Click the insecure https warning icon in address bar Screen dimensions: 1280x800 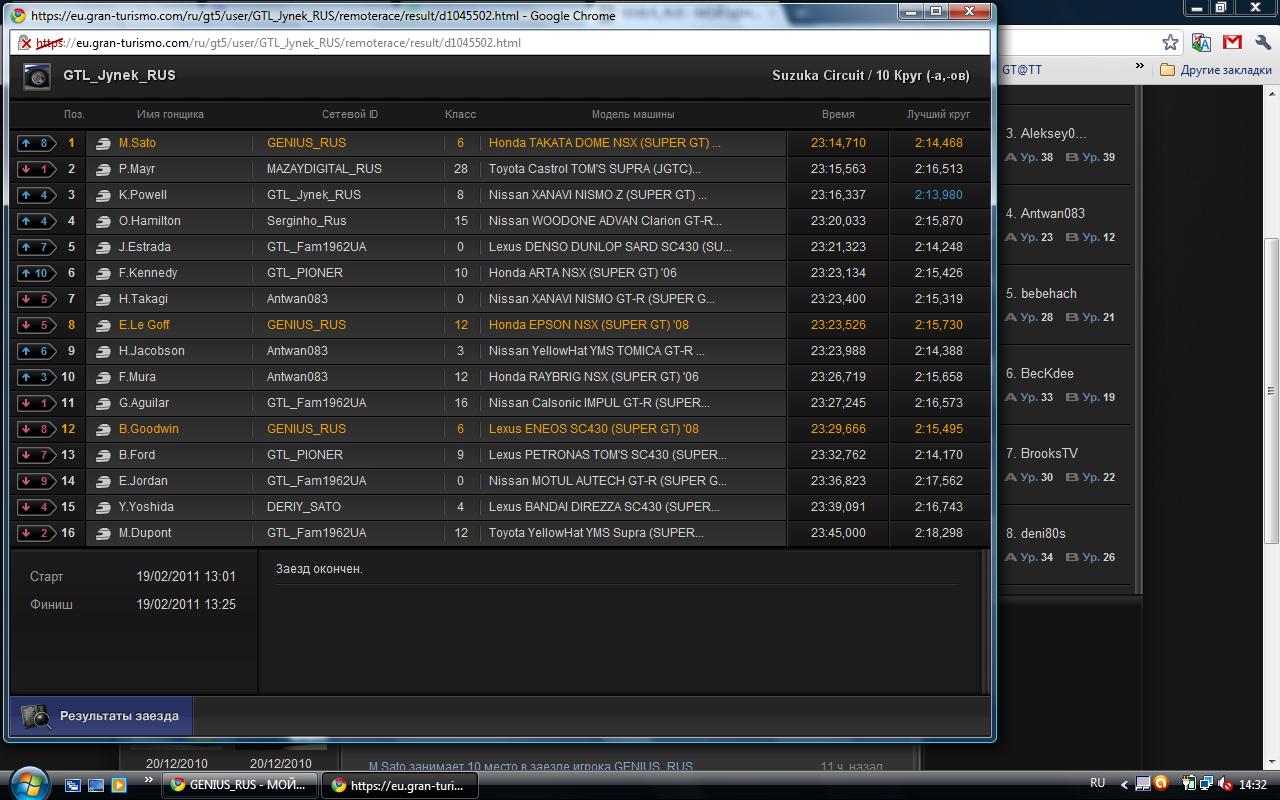[x=25, y=43]
